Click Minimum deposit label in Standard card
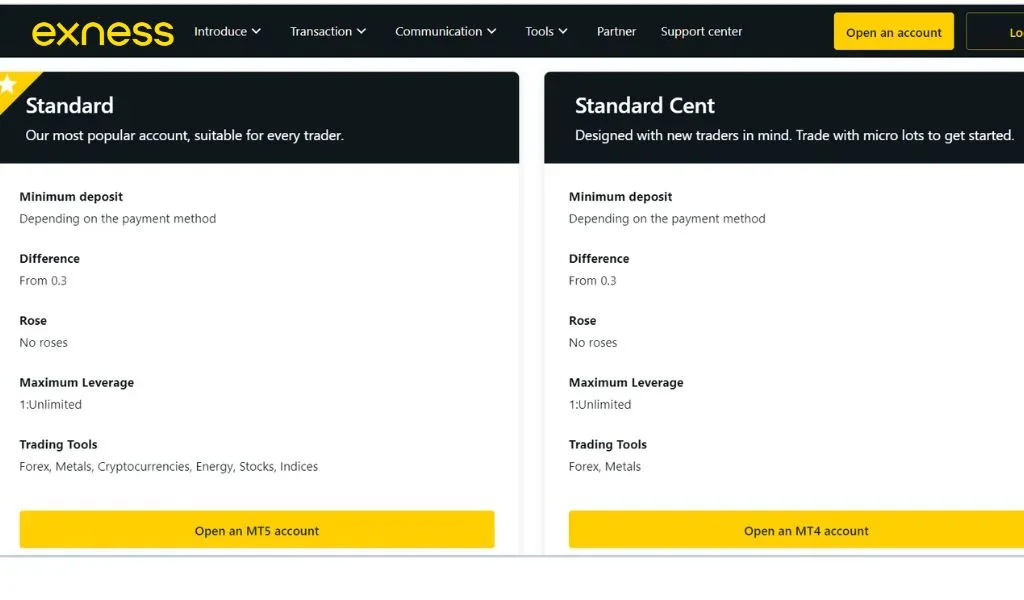This screenshot has width=1024, height=600. [x=71, y=197]
